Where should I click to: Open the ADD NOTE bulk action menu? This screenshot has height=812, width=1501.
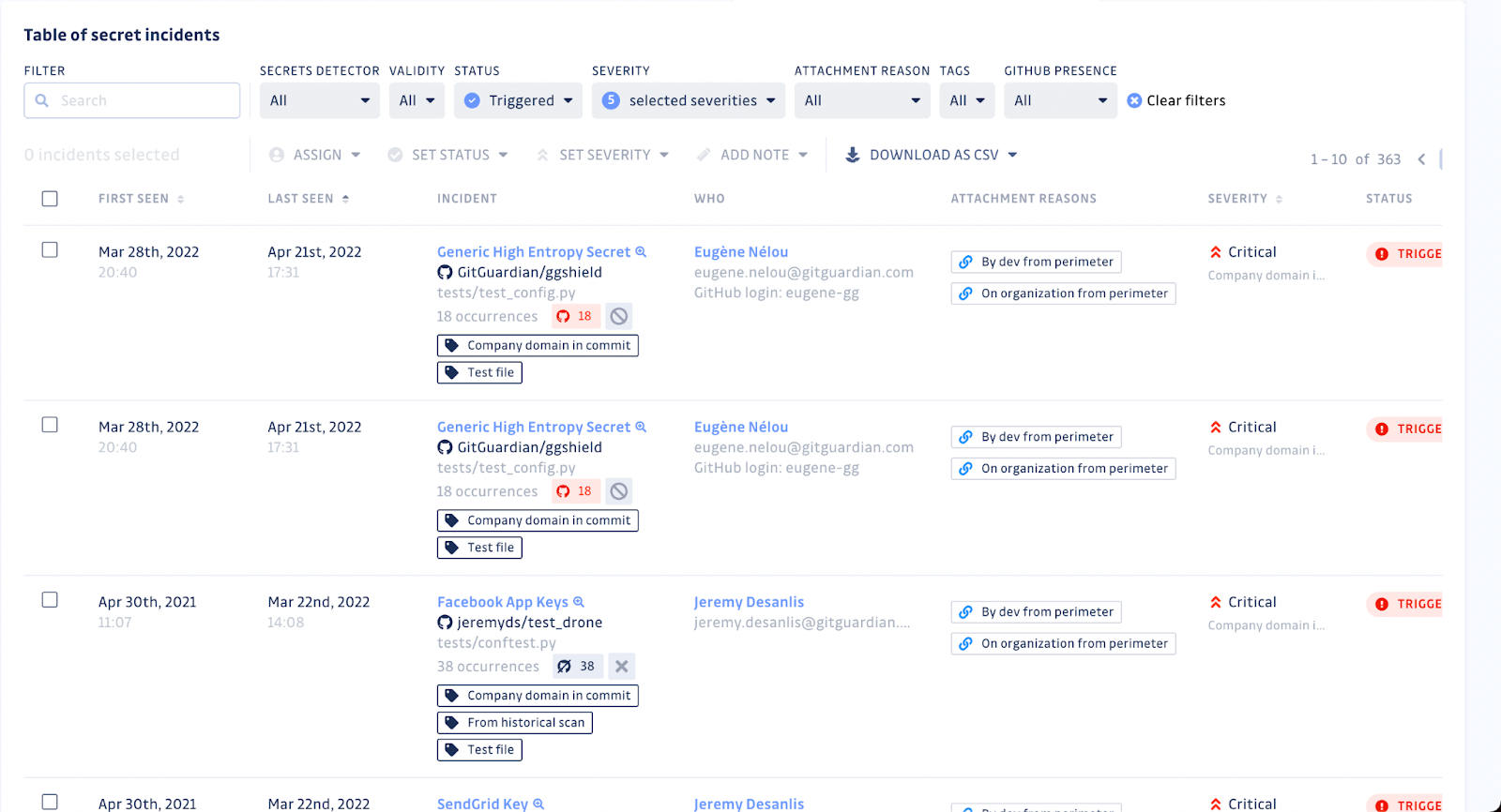(751, 155)
